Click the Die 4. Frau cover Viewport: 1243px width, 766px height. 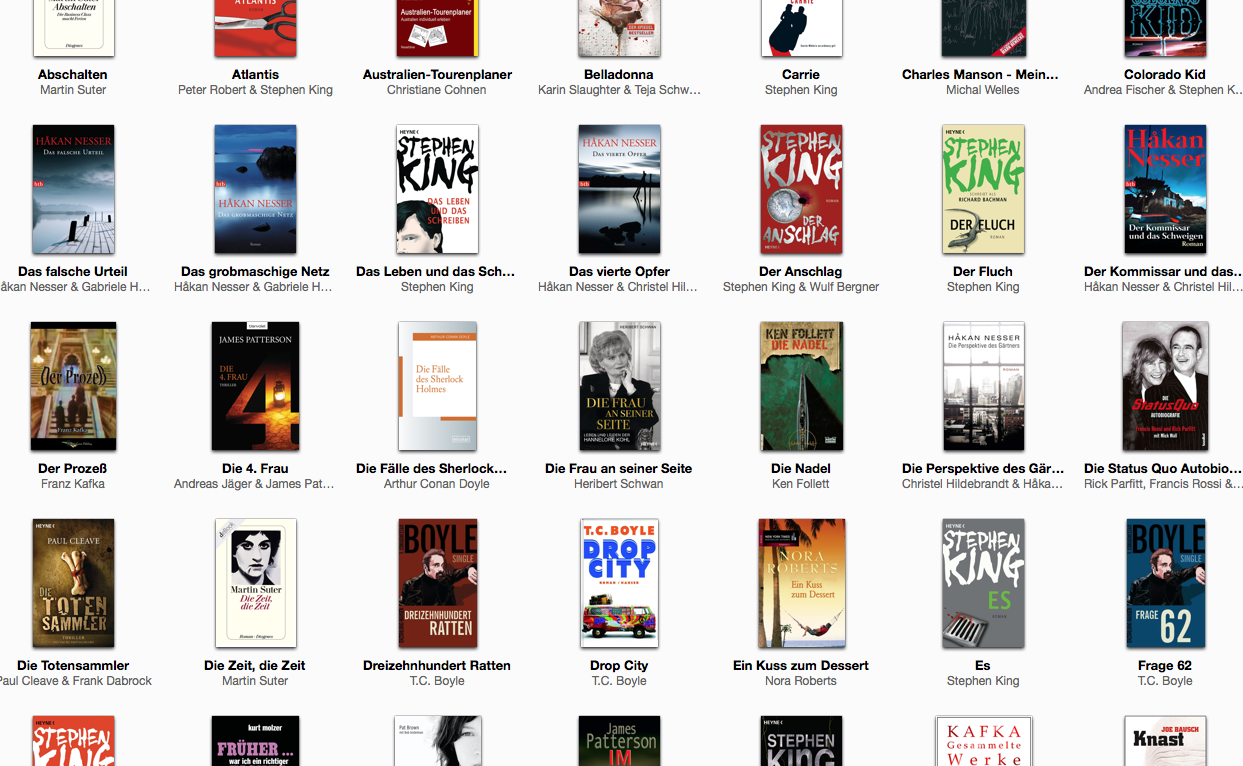(x=255, y=386)
